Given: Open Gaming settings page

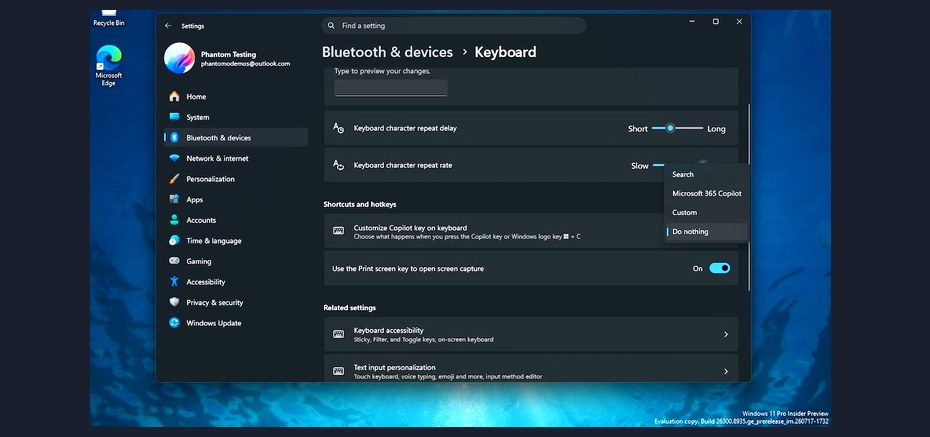Looking at the screenshot, I should [236, 261].
